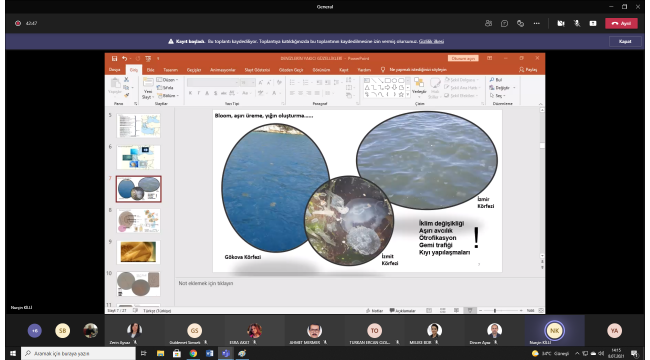Select slide 5 thumbnail
Viewport: 650px width, 360px height.
point(138,126)
